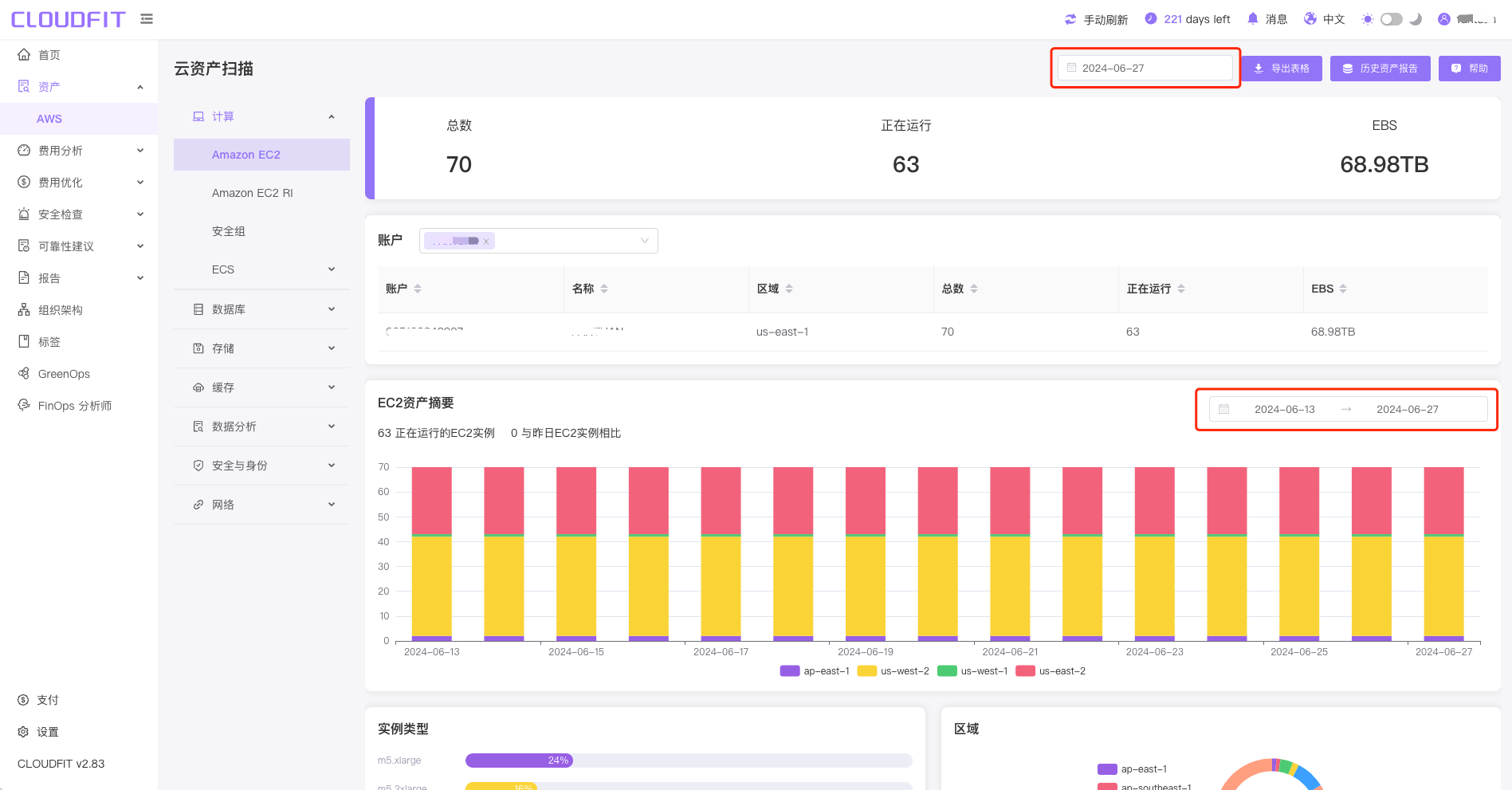Click the 帮助 help button

[x=1470, y=69]
